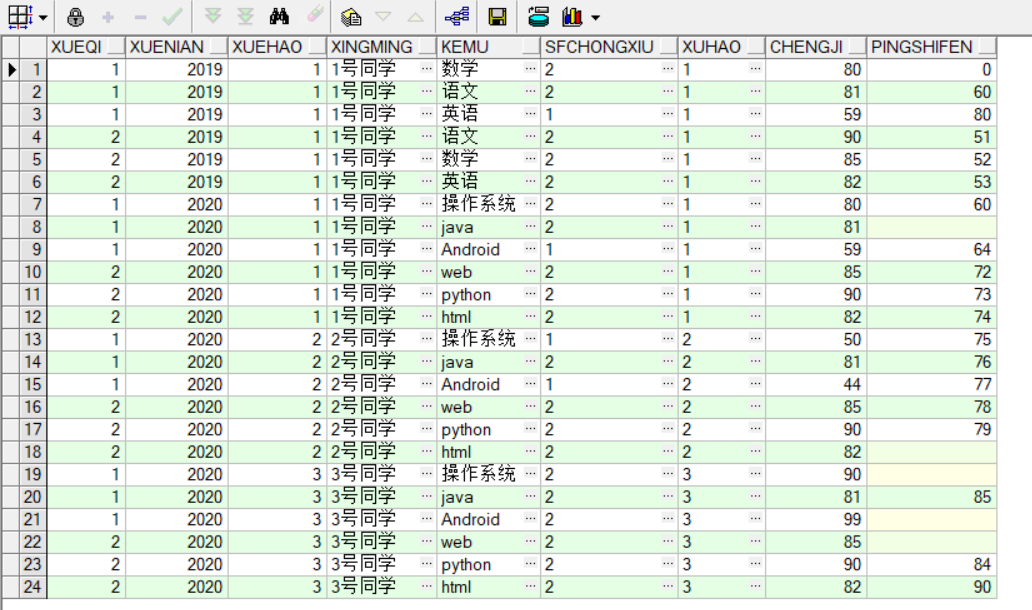The width and height of the screenshot is (1032, 610).
Task: Click the java cell in row 8
Action: coord(488,226)
